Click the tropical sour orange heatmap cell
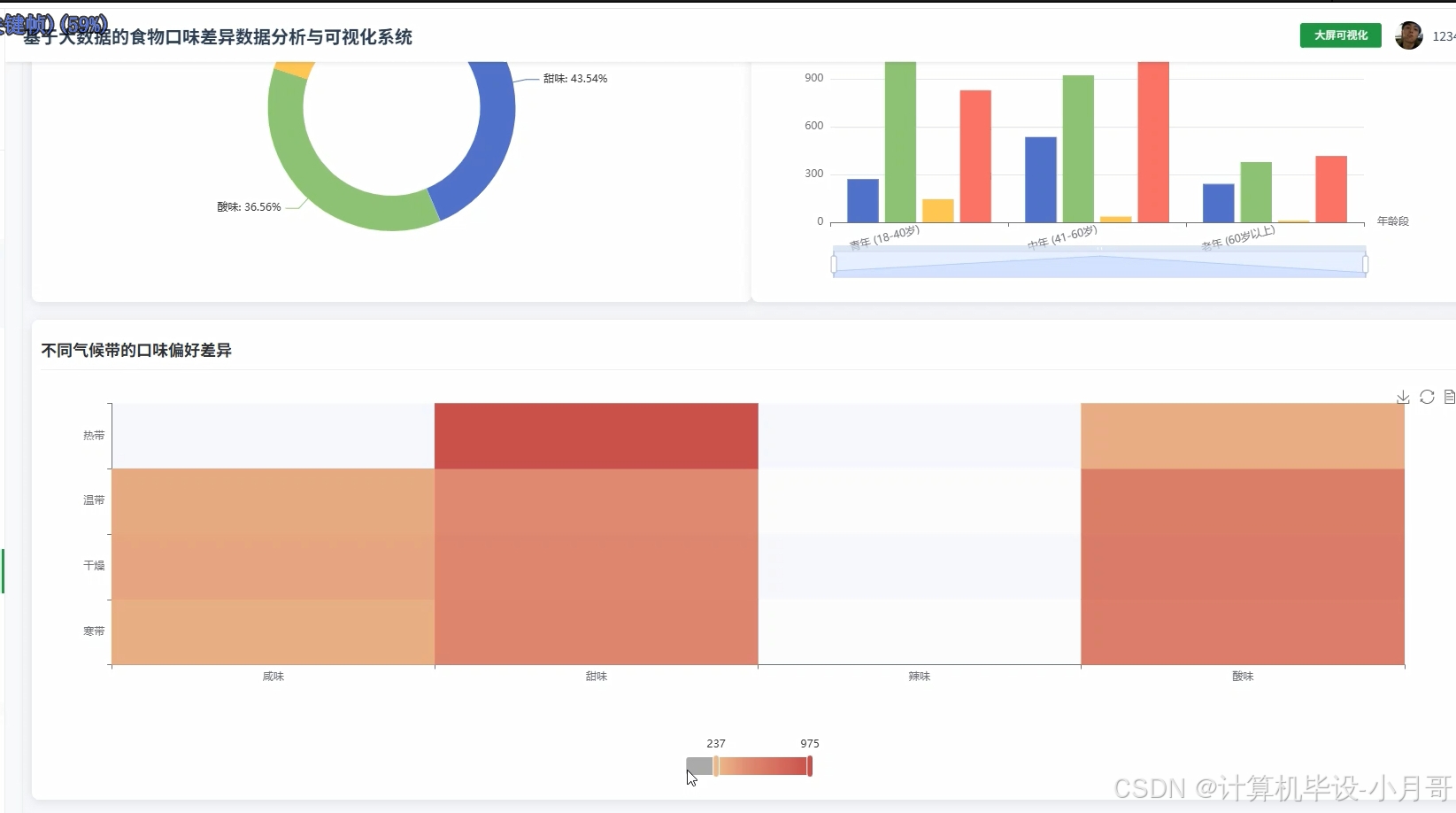The height and width of the screenshot is (813, 1456). pos(1243,436)
